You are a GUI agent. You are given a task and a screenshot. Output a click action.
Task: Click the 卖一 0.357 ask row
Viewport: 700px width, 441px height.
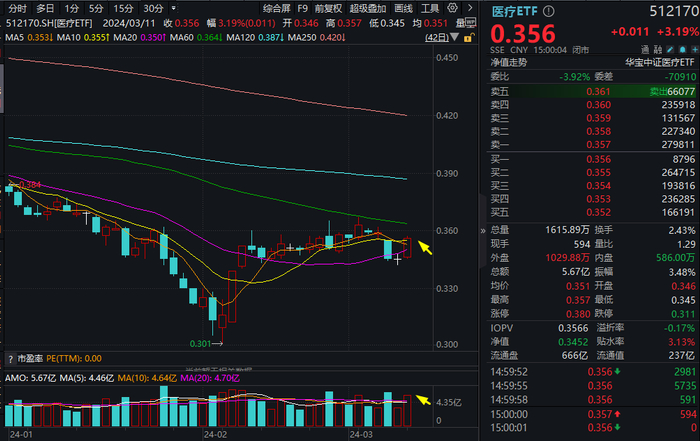coord(592,145)
